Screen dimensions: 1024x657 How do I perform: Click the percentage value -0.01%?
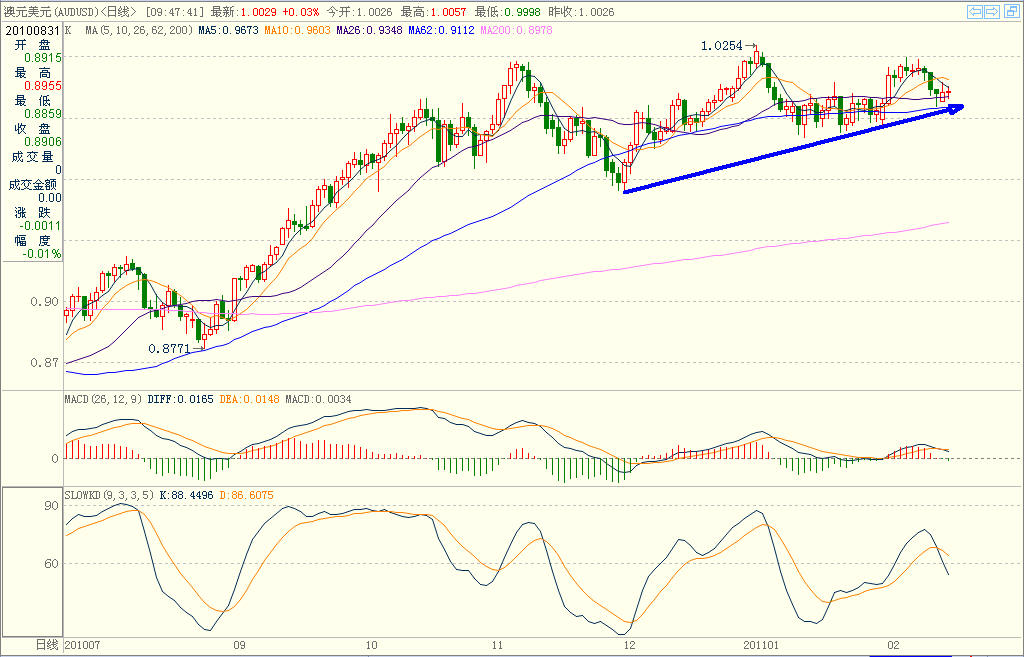pos(42,254)
